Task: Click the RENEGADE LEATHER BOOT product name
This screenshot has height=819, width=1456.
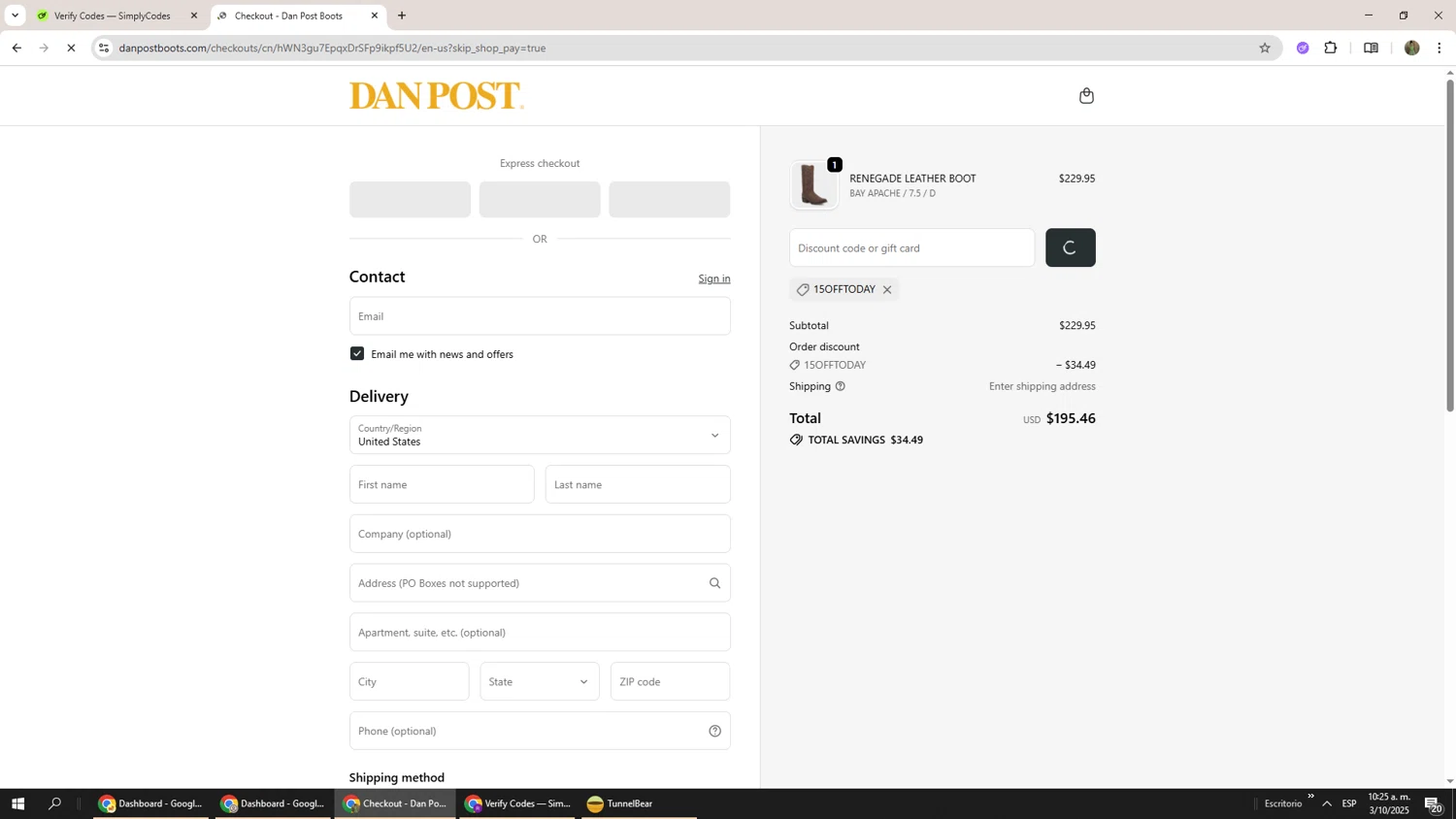Action: [912, 179]
